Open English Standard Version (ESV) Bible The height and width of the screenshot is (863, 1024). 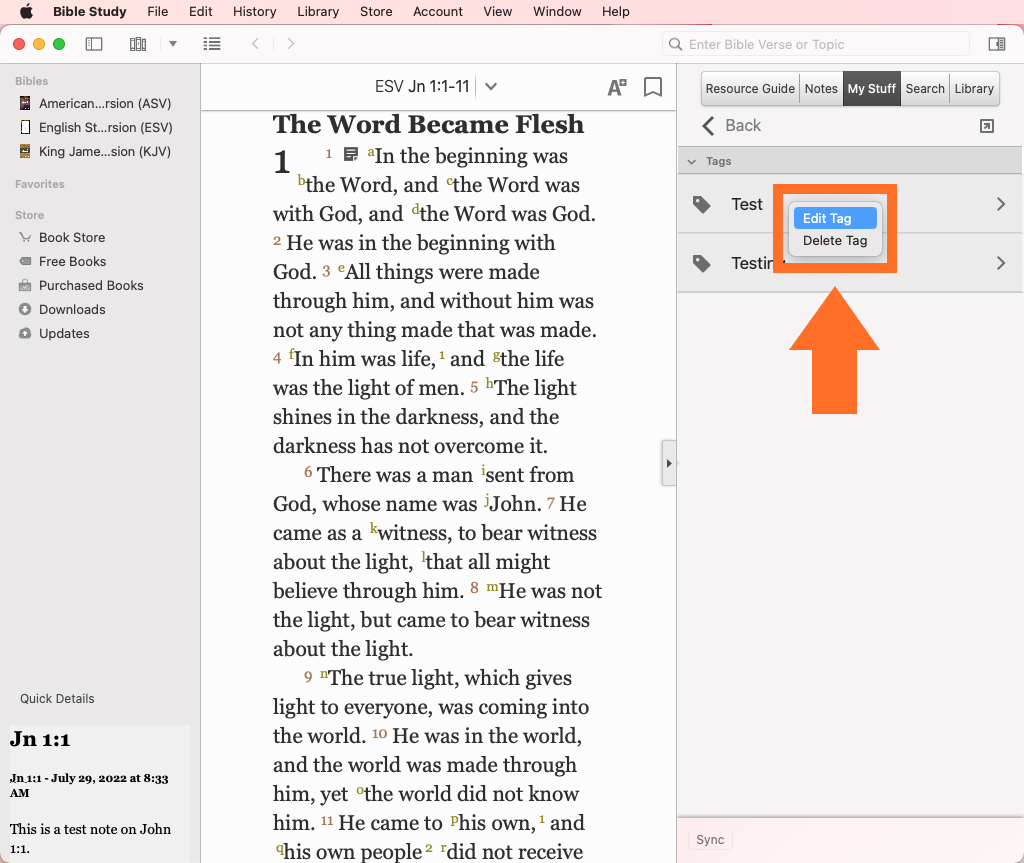click(x=97, y=127)
